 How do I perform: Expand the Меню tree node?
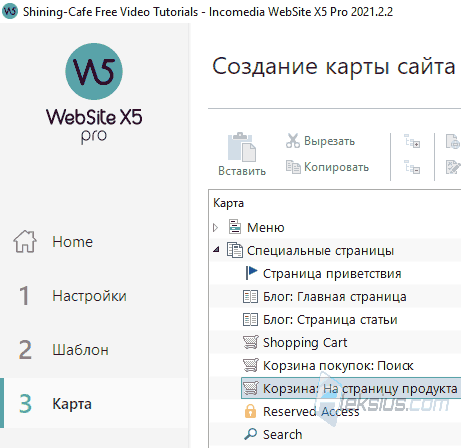click(216, 228)
